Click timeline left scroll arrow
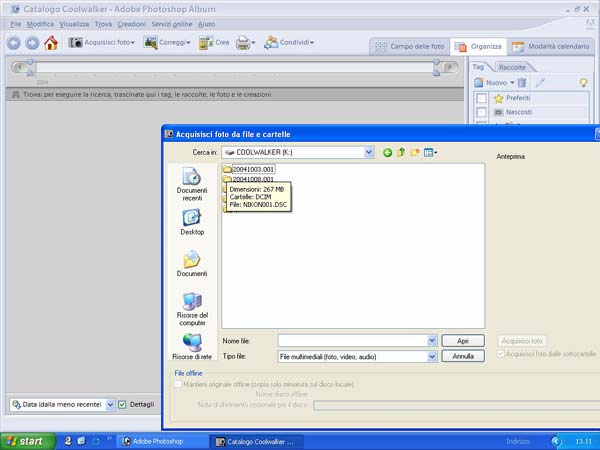 18,67
